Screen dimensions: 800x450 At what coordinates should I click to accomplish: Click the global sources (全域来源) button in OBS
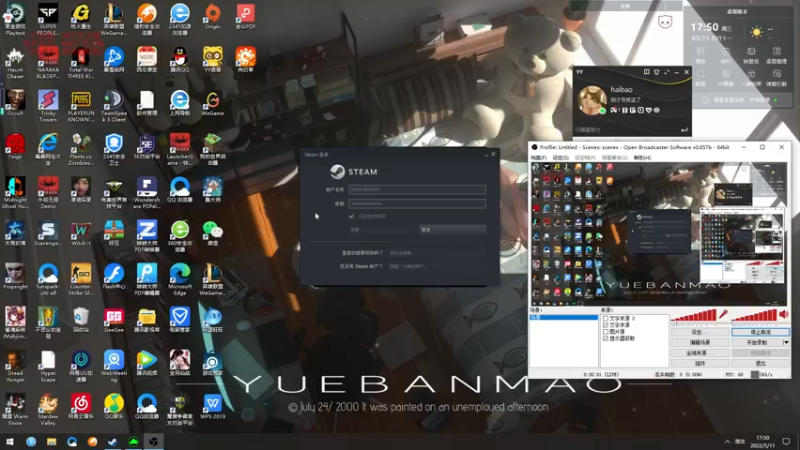click(700, 353)
